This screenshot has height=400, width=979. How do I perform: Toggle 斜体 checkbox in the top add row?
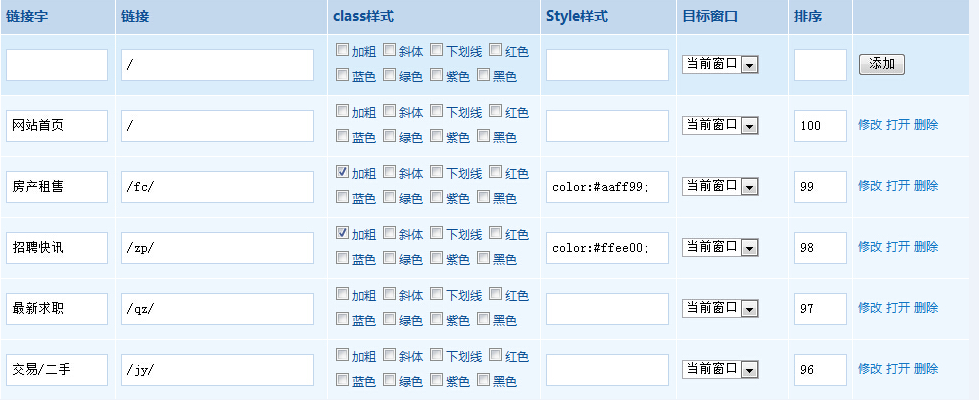click(390, 50)
